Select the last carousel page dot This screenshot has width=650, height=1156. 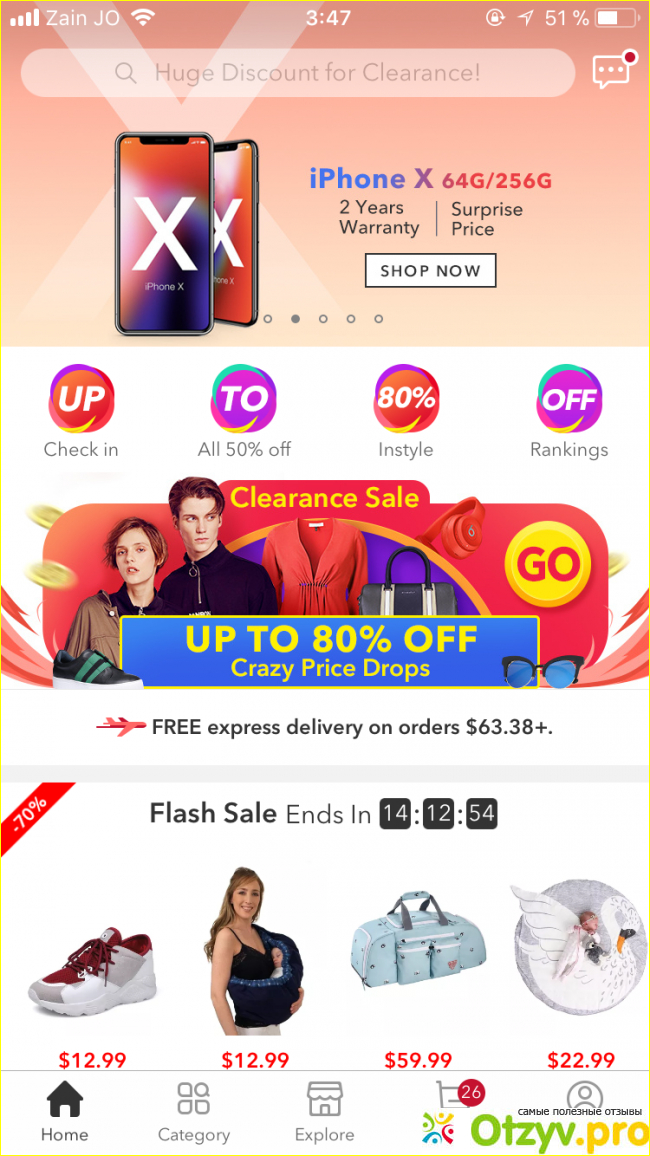point(378,319)
